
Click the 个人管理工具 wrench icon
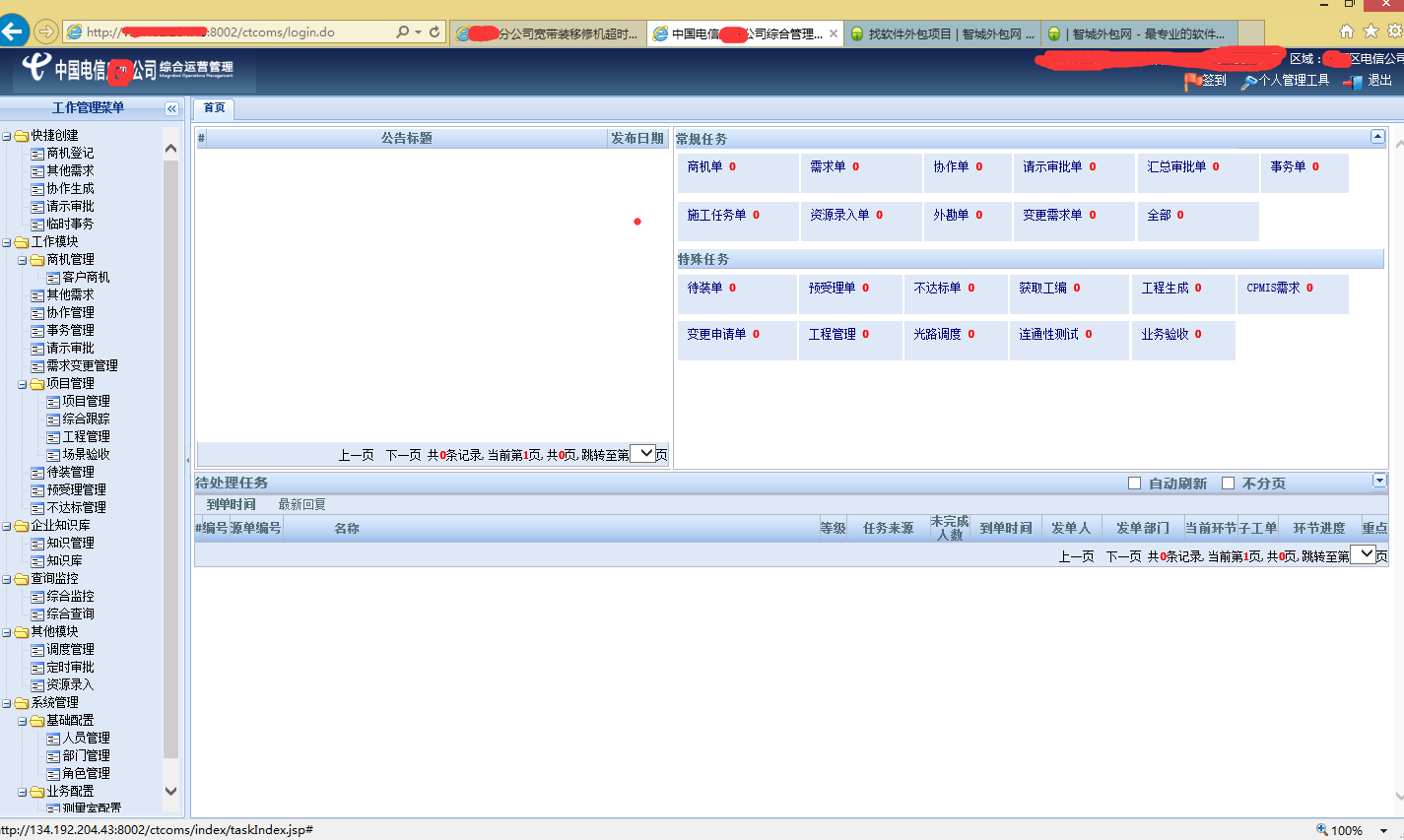[1249, 82]
